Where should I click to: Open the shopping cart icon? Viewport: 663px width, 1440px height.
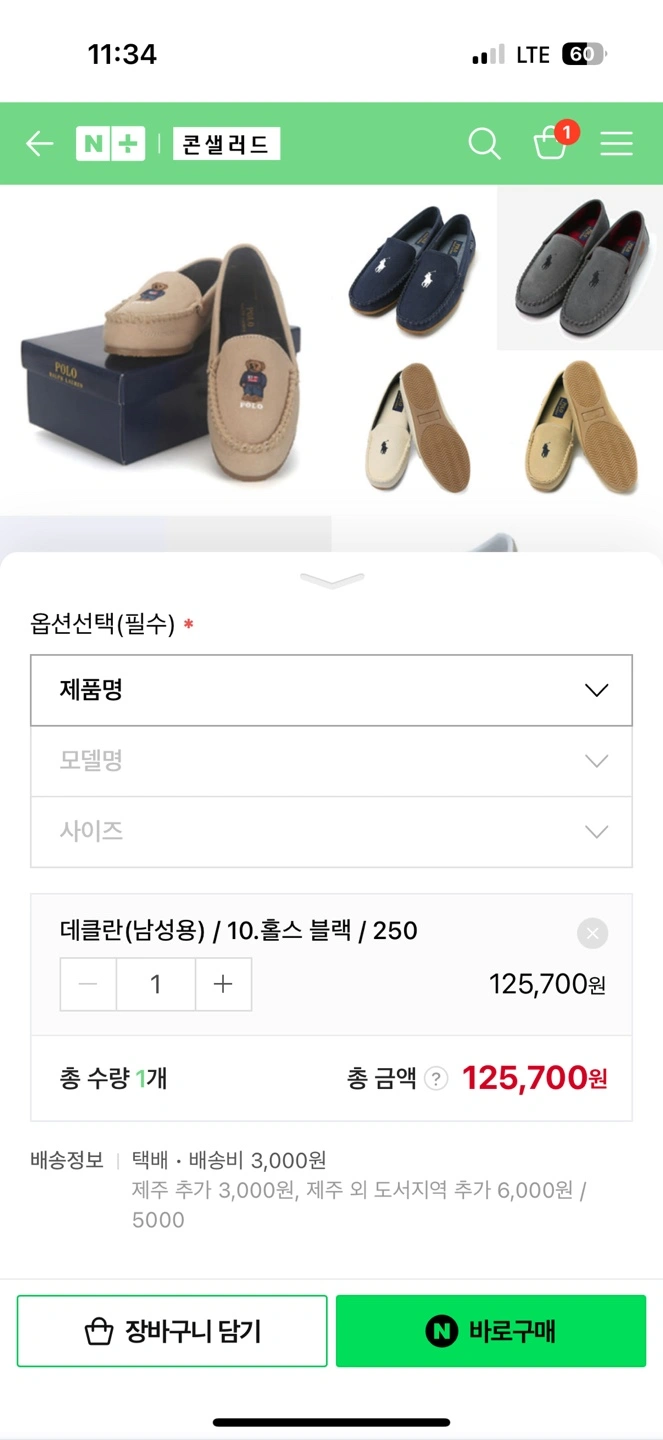click(550, 144)
